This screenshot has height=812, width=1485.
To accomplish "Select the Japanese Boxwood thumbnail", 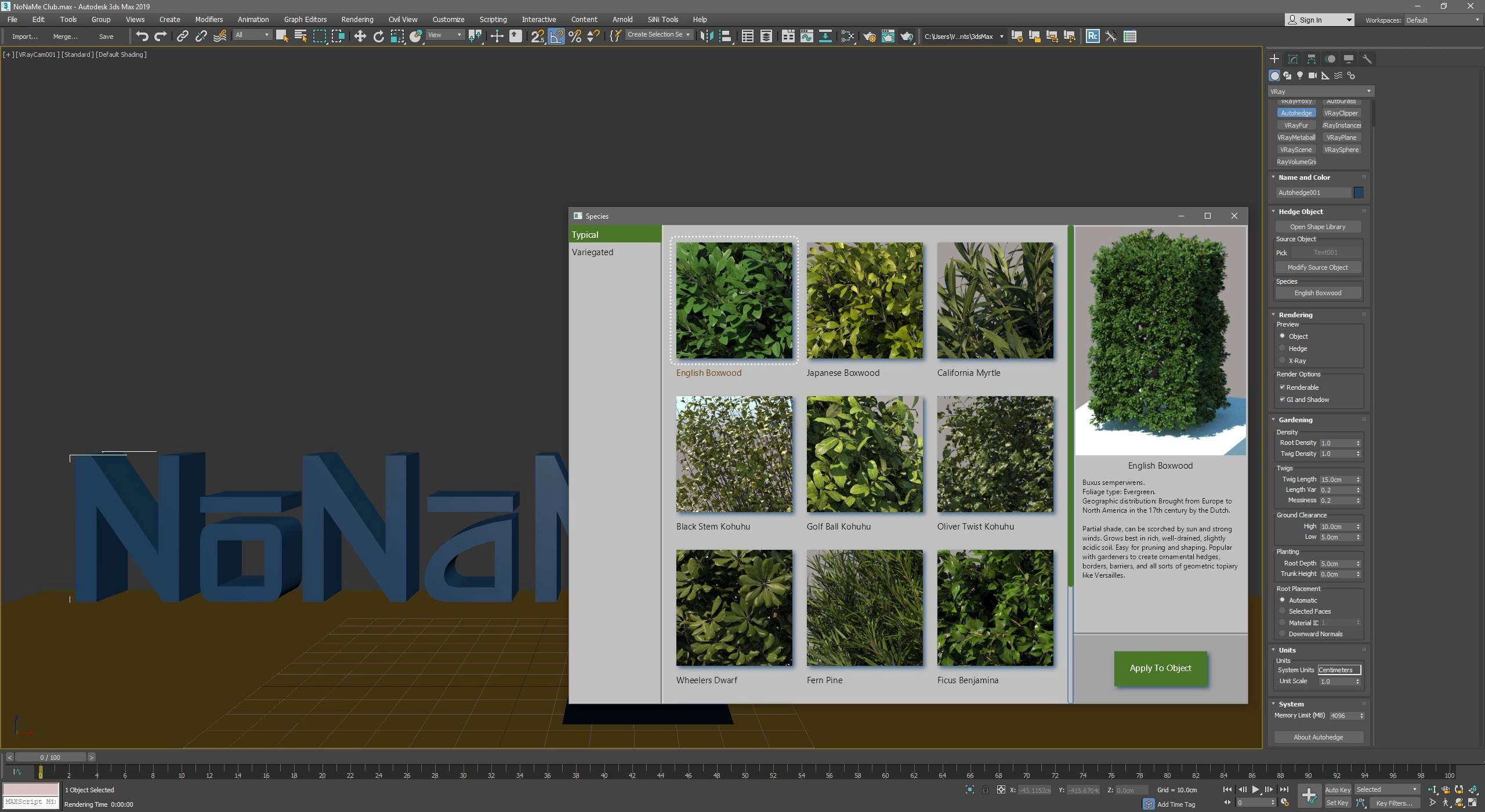I will tap(864, 300).
